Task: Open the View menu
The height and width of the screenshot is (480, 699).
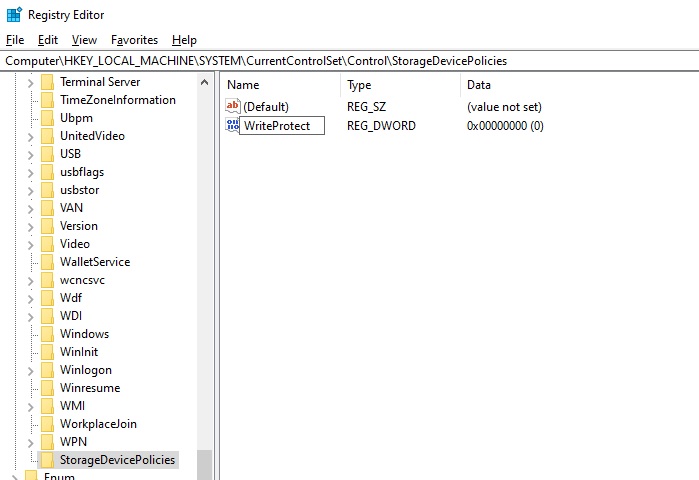Action: (84, 40)
